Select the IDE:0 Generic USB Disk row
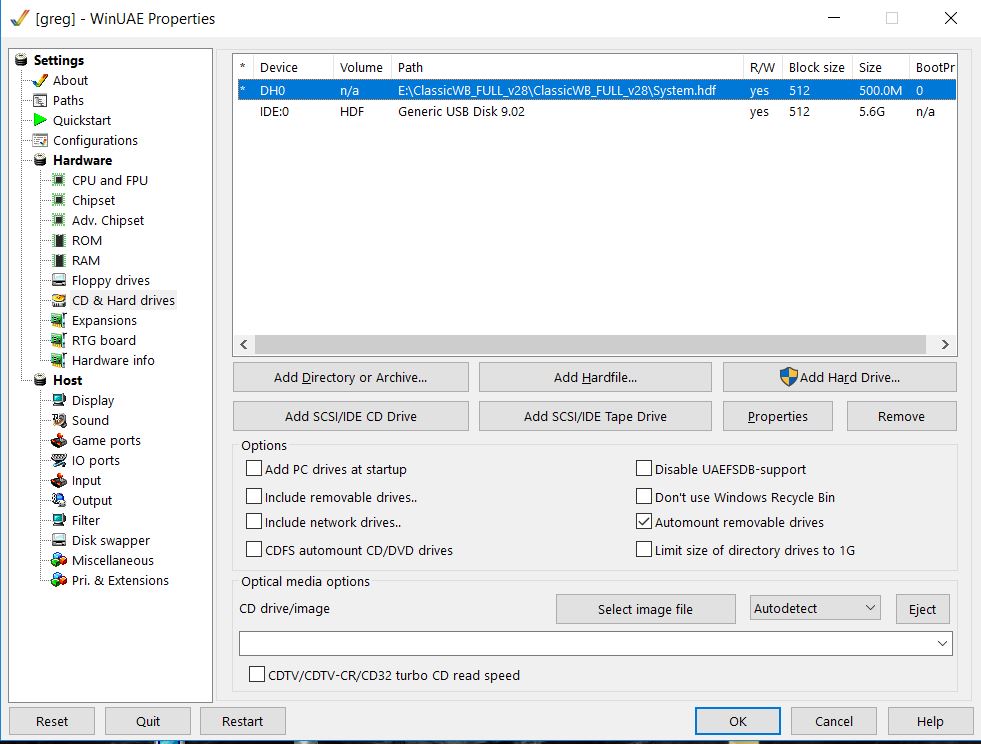 coord(596,111)
